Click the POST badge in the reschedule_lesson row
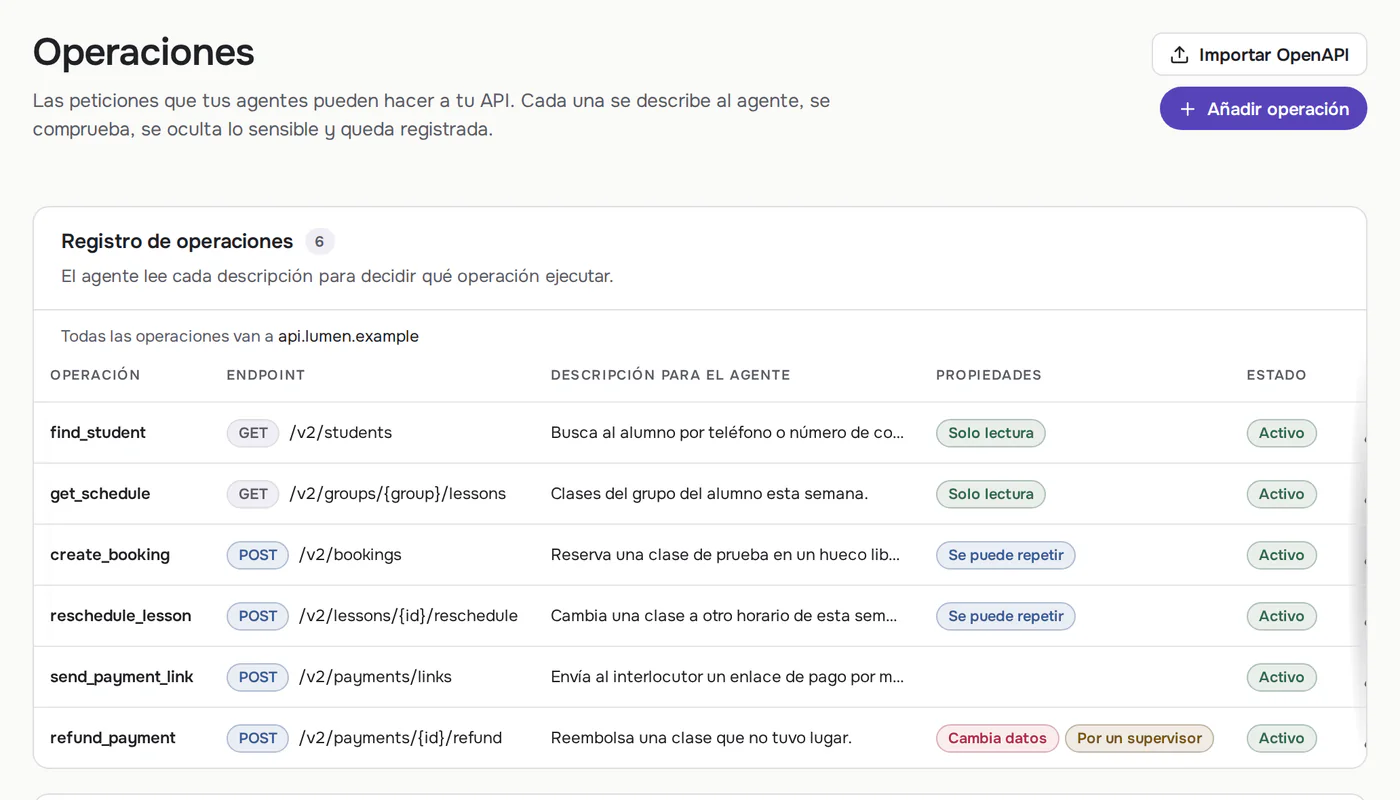This screenshot has height=800, width=1400. tap(258, 616)
